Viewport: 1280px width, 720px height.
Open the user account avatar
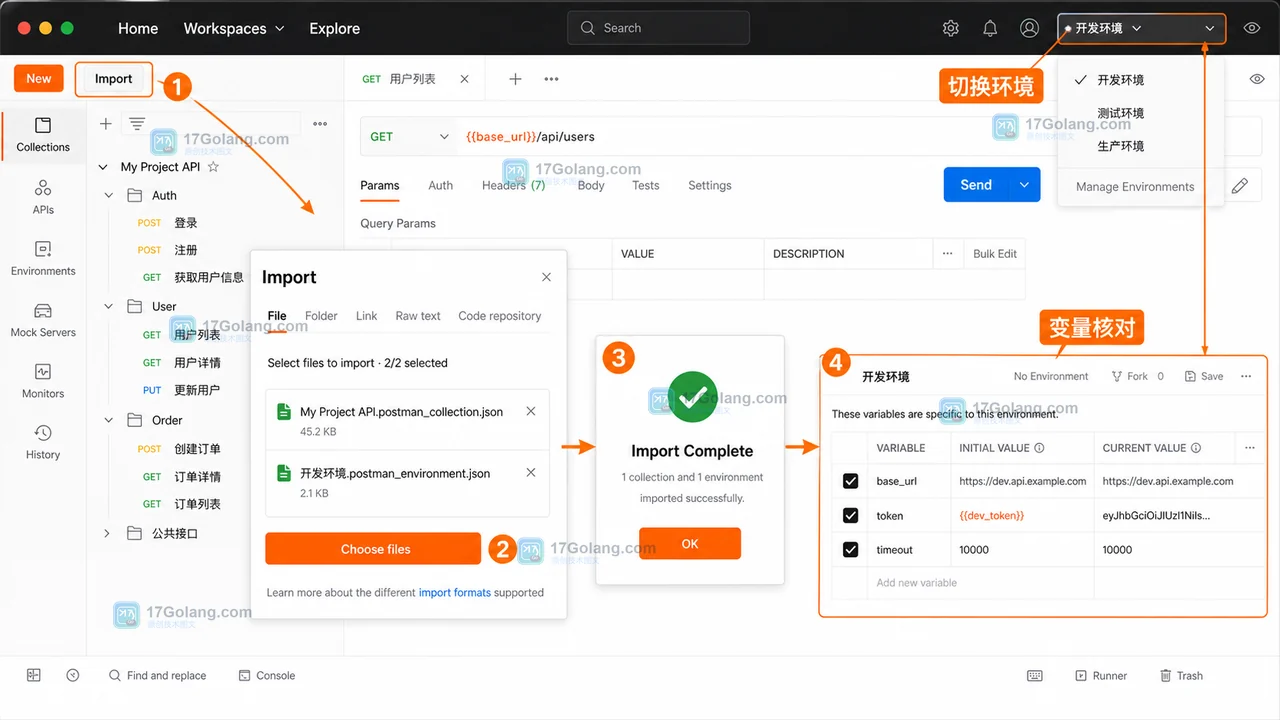1029,28
